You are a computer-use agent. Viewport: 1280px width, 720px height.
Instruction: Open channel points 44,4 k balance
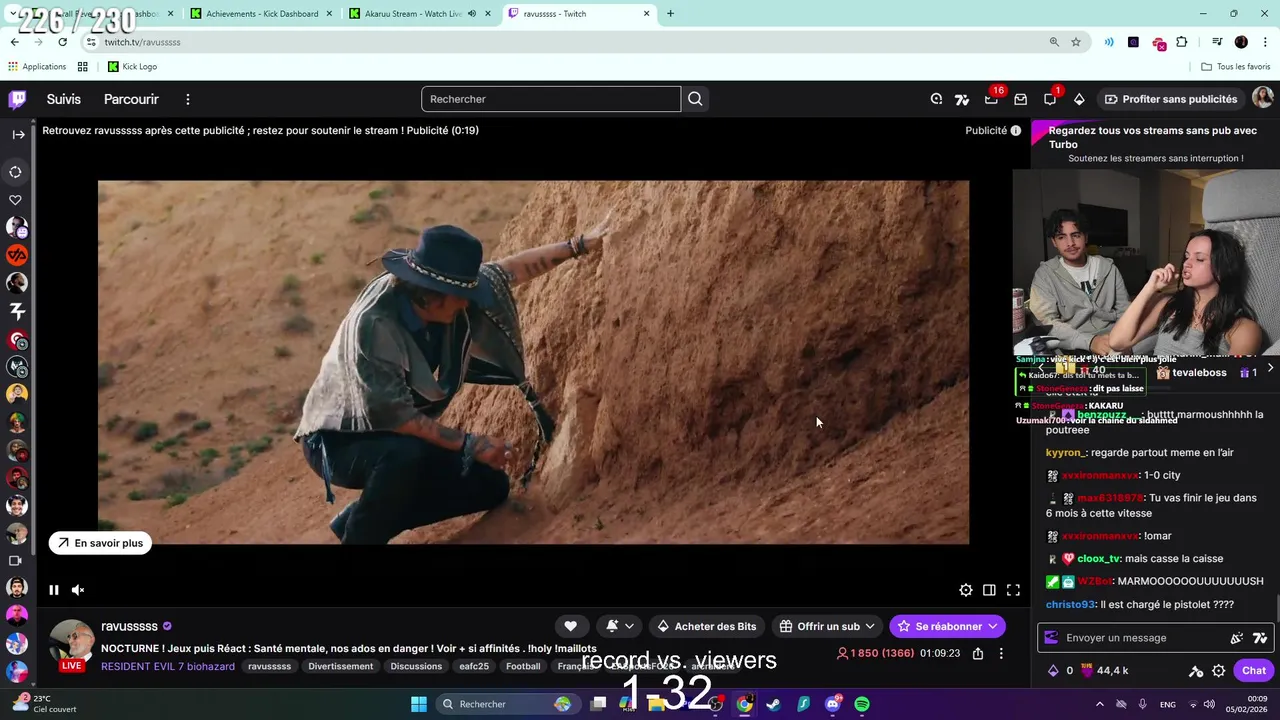click(x=1103, y=671)
